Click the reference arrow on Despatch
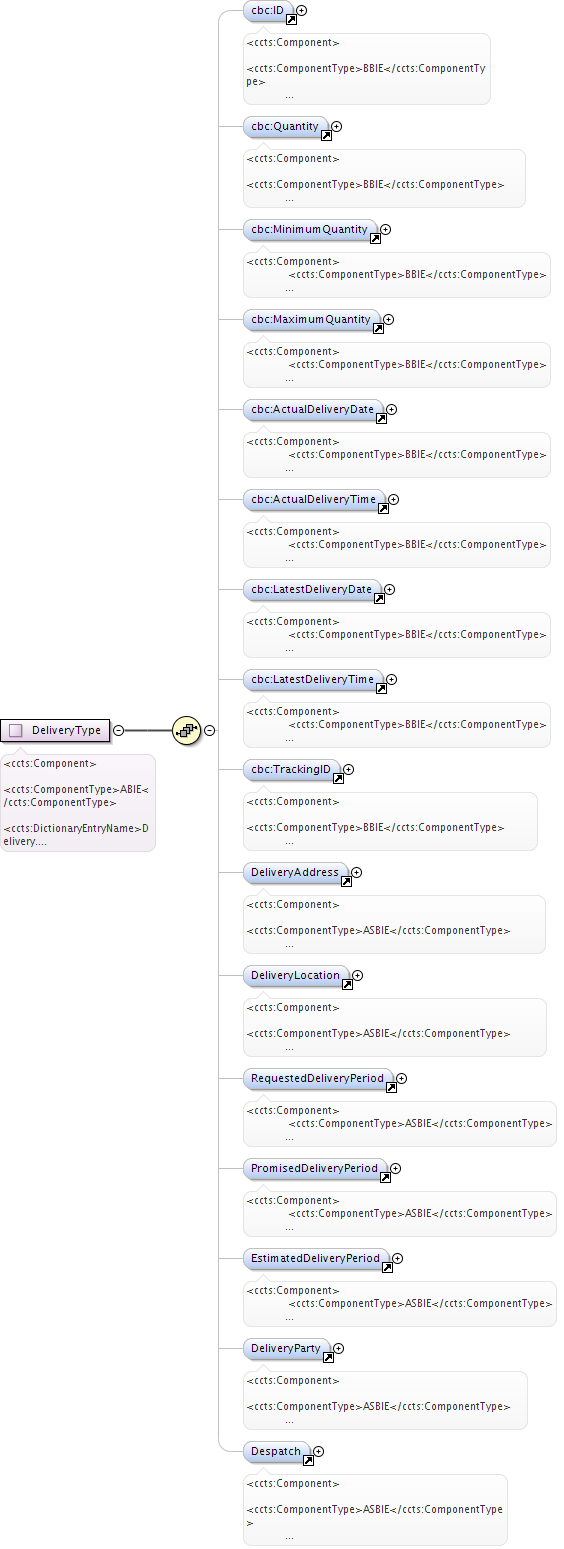Viewport: 564px width, 1549px height. click(x=308, y=1459)
